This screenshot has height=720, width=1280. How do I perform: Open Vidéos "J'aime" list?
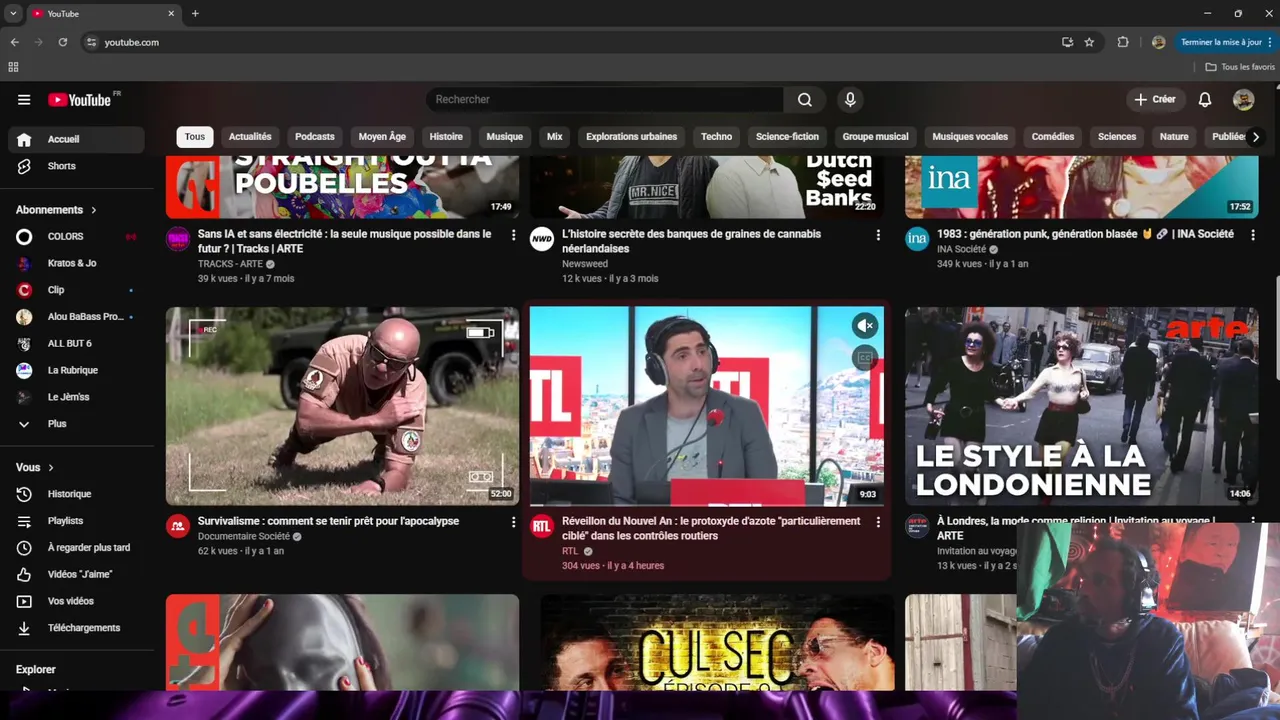76,574
